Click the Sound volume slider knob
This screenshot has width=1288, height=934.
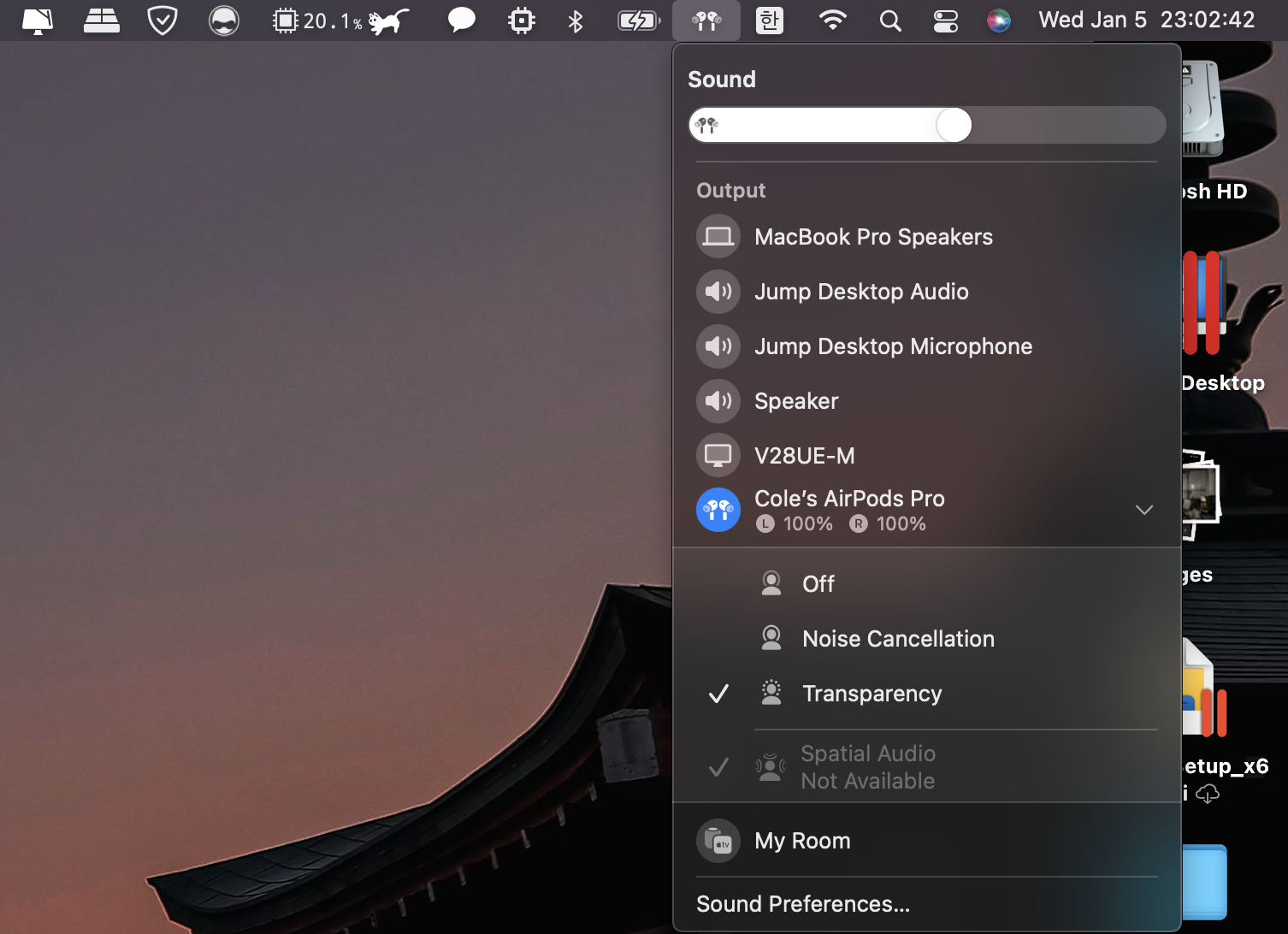point(954,125)
